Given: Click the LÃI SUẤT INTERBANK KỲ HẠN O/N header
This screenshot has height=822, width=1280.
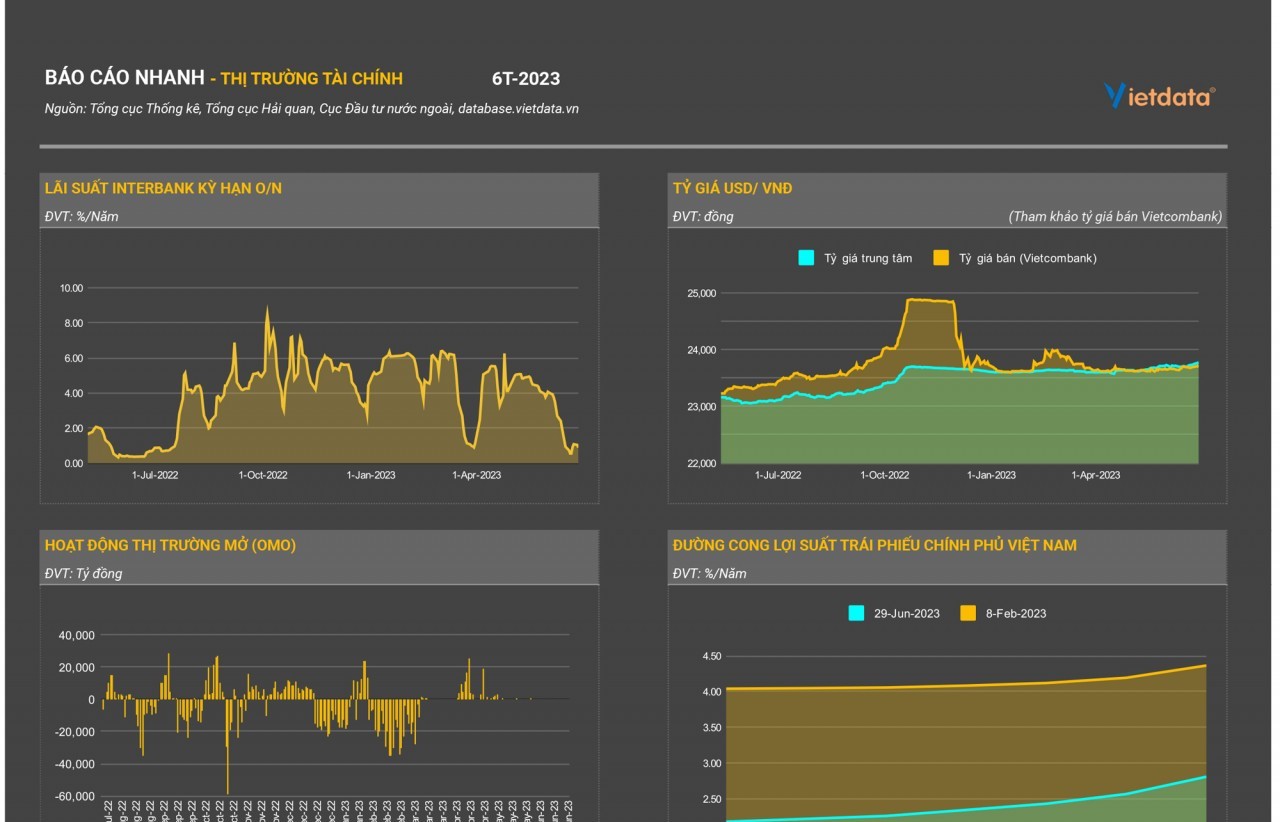Looking at the screenshot, I should pos(163,188).
